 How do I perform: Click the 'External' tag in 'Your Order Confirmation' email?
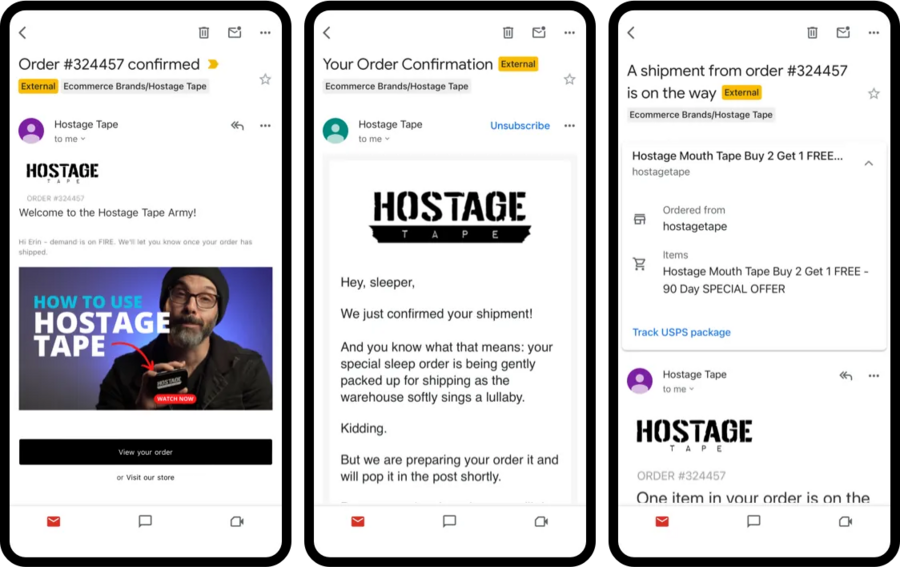[x=518, y=64]
